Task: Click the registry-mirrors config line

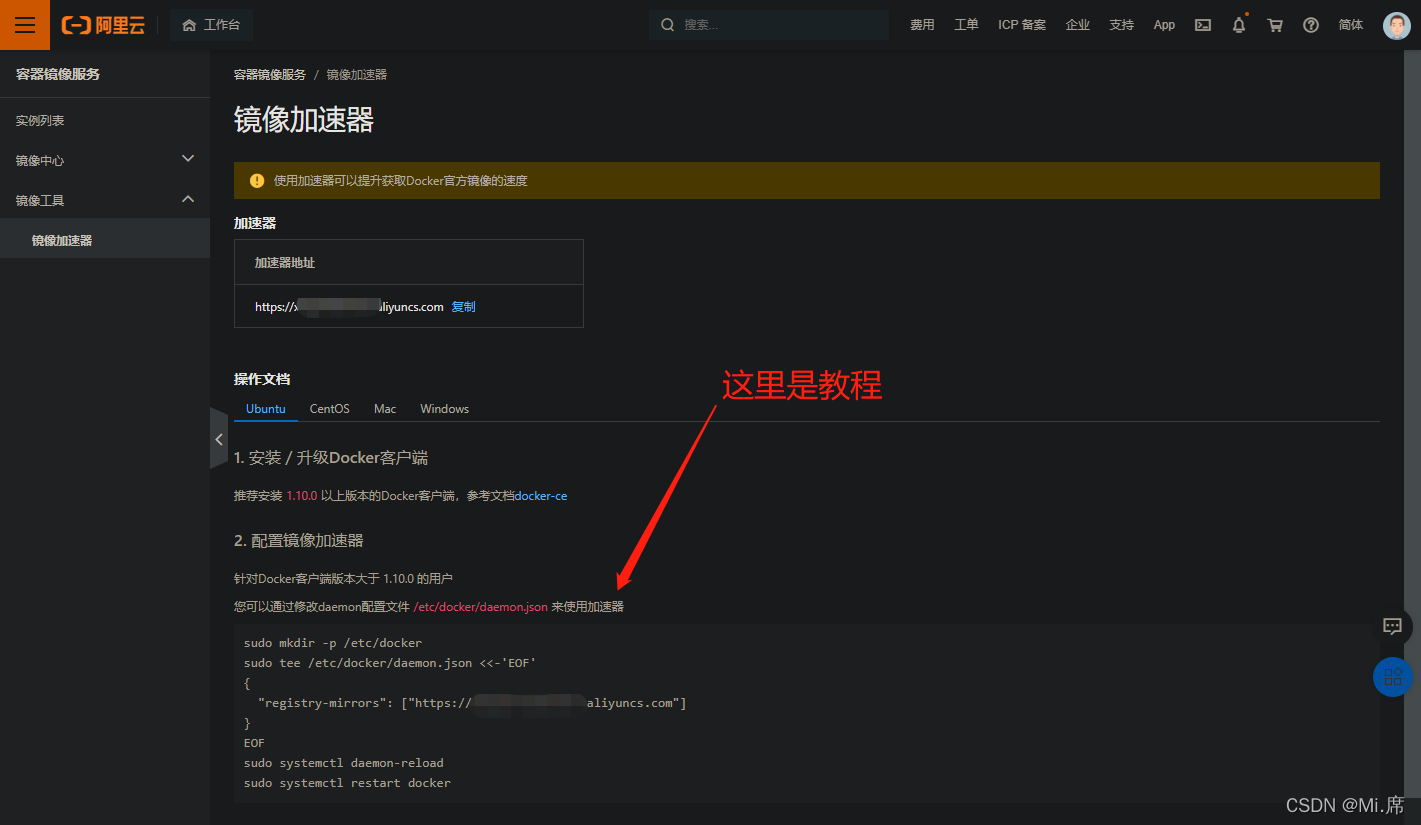Action: [472, 703]
